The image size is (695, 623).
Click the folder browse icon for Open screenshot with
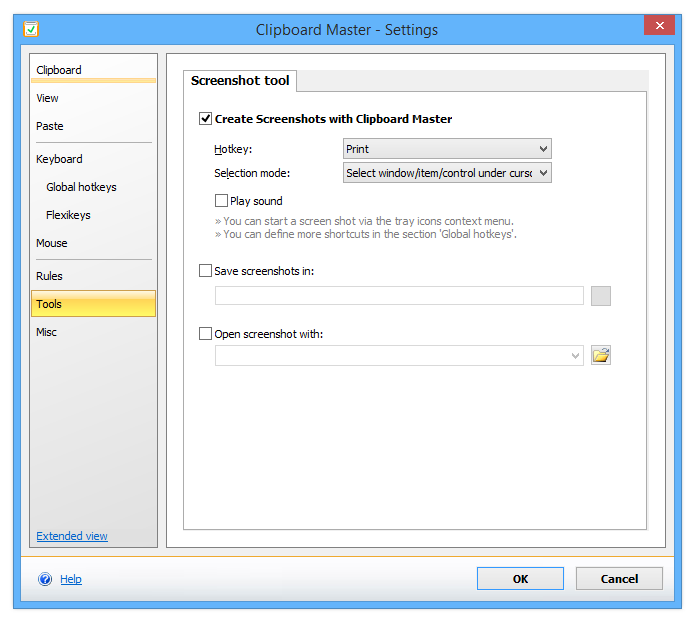tap(601, 355)
